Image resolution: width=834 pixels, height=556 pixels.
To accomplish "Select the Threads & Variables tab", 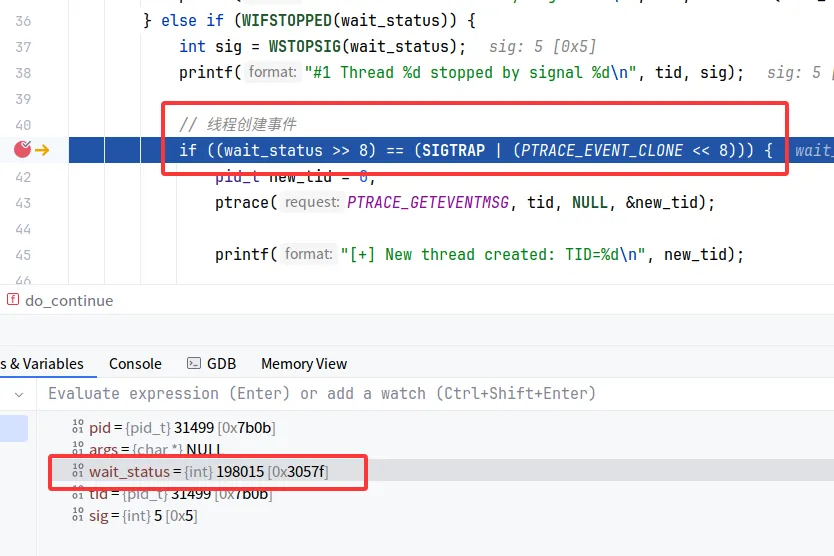I will (x=42, y=364).
